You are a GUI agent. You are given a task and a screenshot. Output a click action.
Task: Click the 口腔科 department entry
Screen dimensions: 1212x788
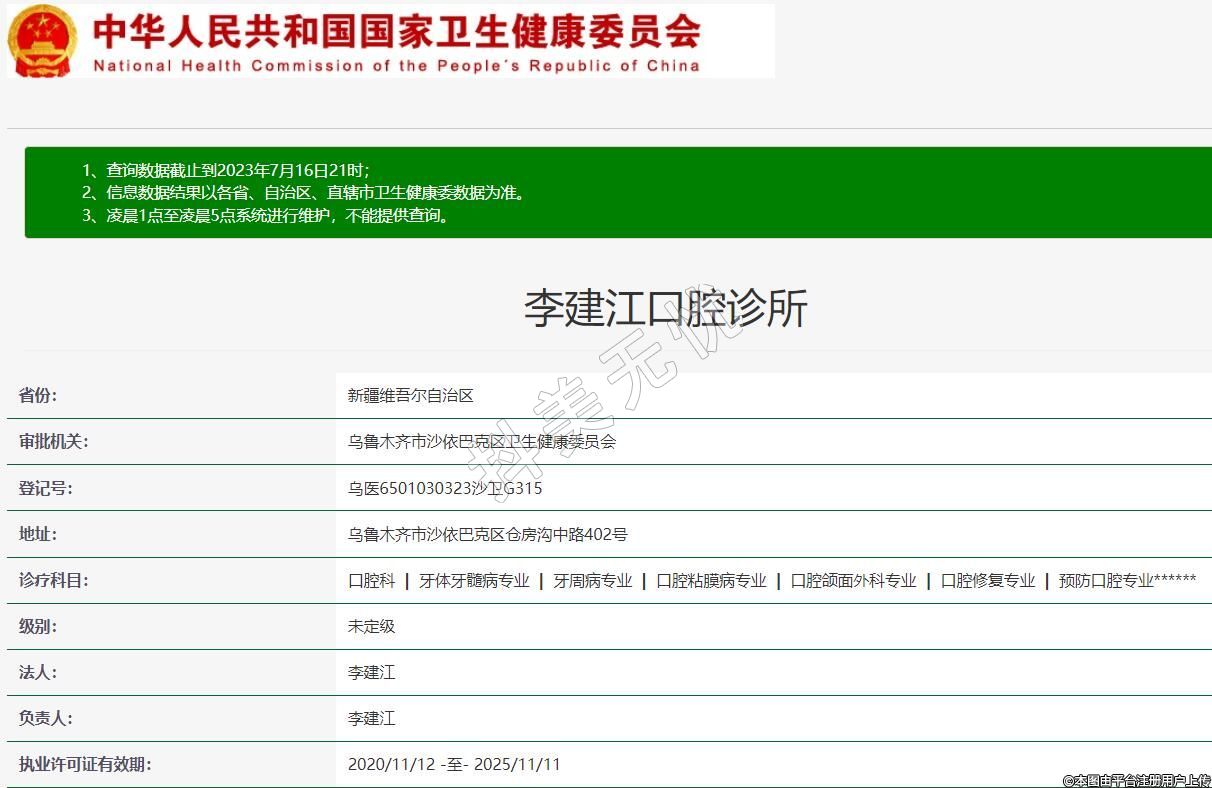(x=371, y=580)
